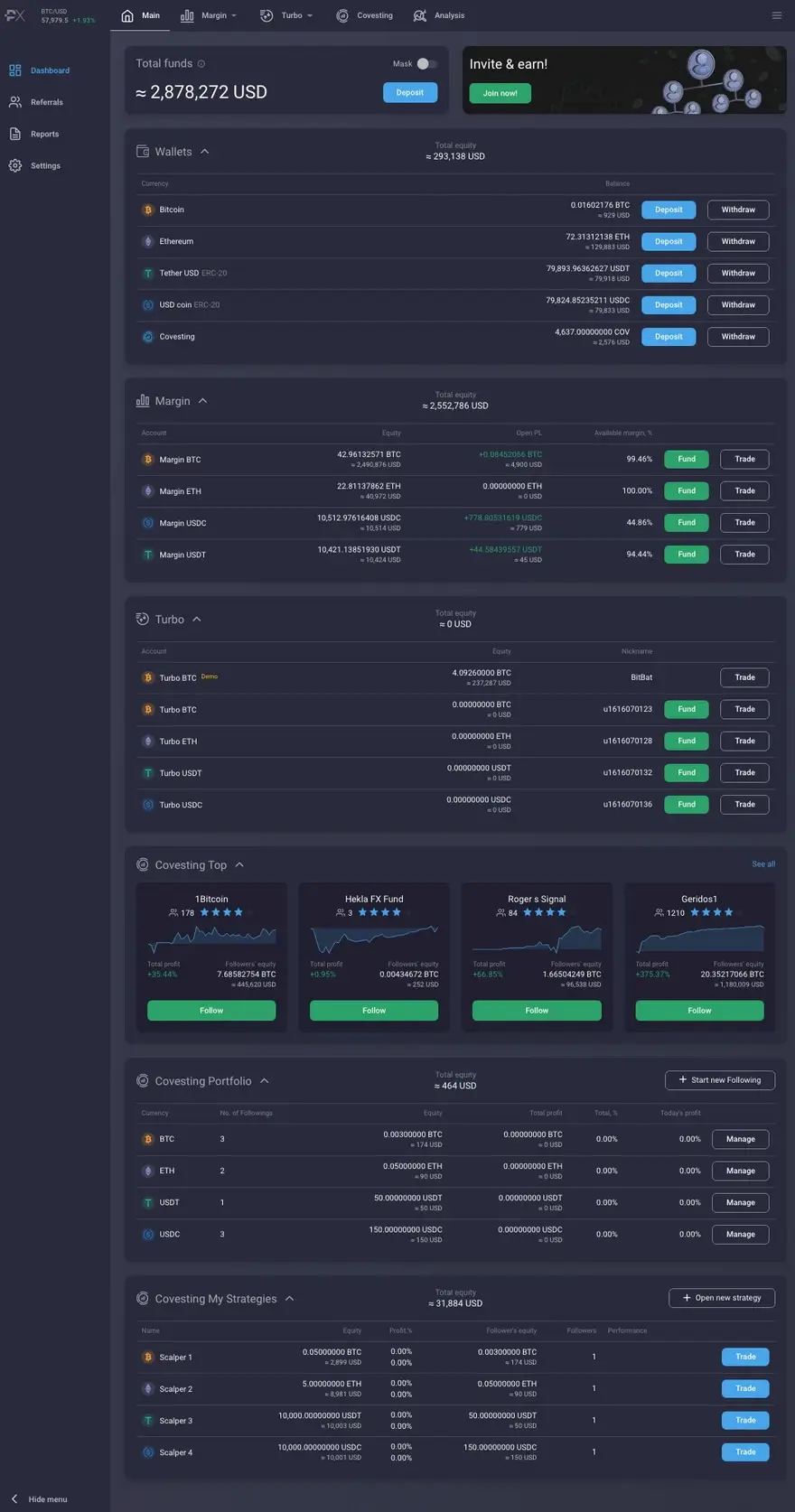This screenshot has height=1512, width=795.
Task: Click the Covesting Portfolio section icon
Action: coord(143,1080)
